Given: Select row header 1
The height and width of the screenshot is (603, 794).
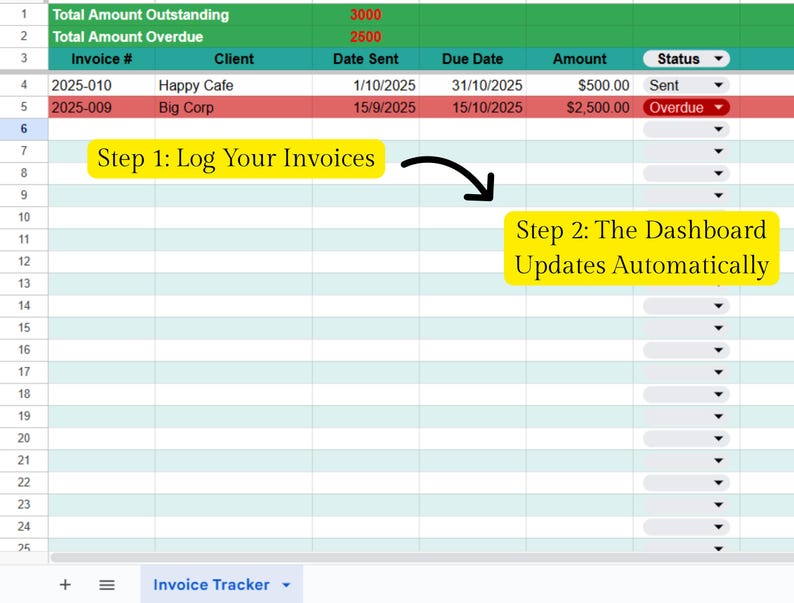Looking at the screenshot, I should (x=24, y=14).
